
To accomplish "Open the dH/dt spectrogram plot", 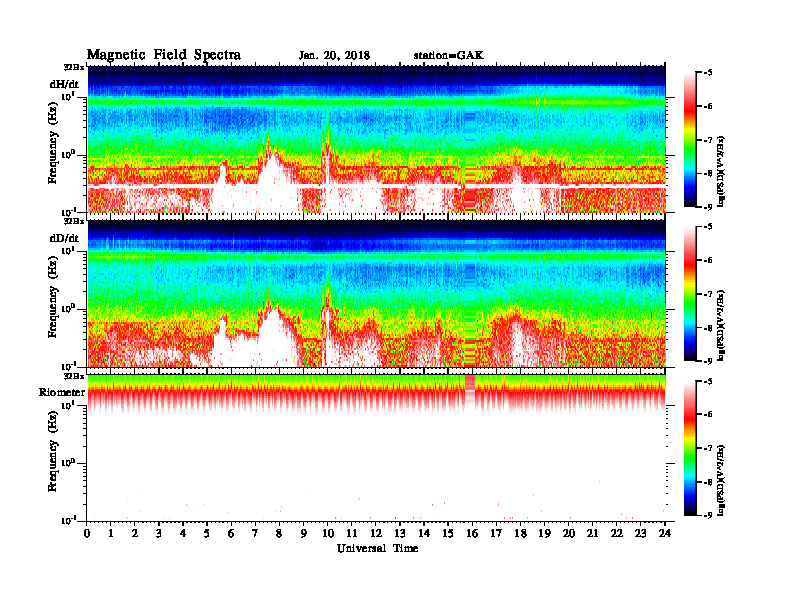I will pyautogui.click(x=377, y=139).
